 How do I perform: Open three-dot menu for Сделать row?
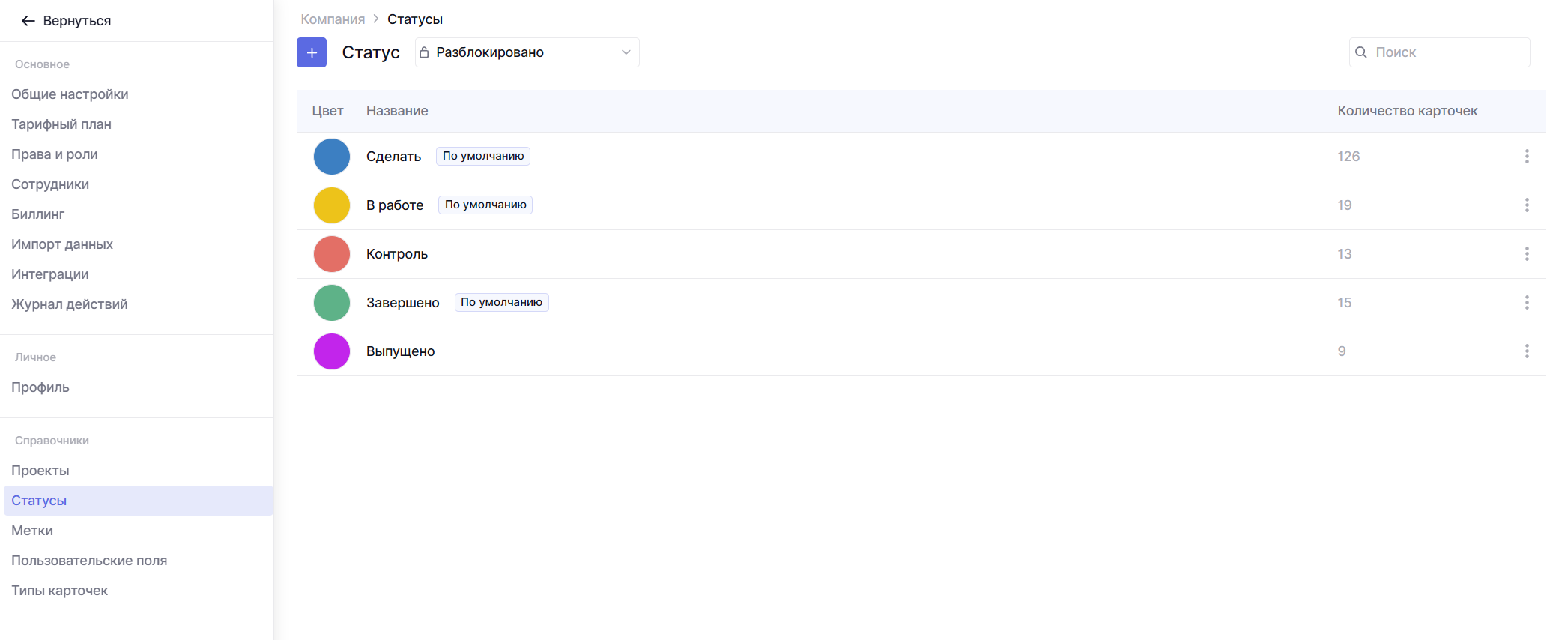coord(1526,157)
